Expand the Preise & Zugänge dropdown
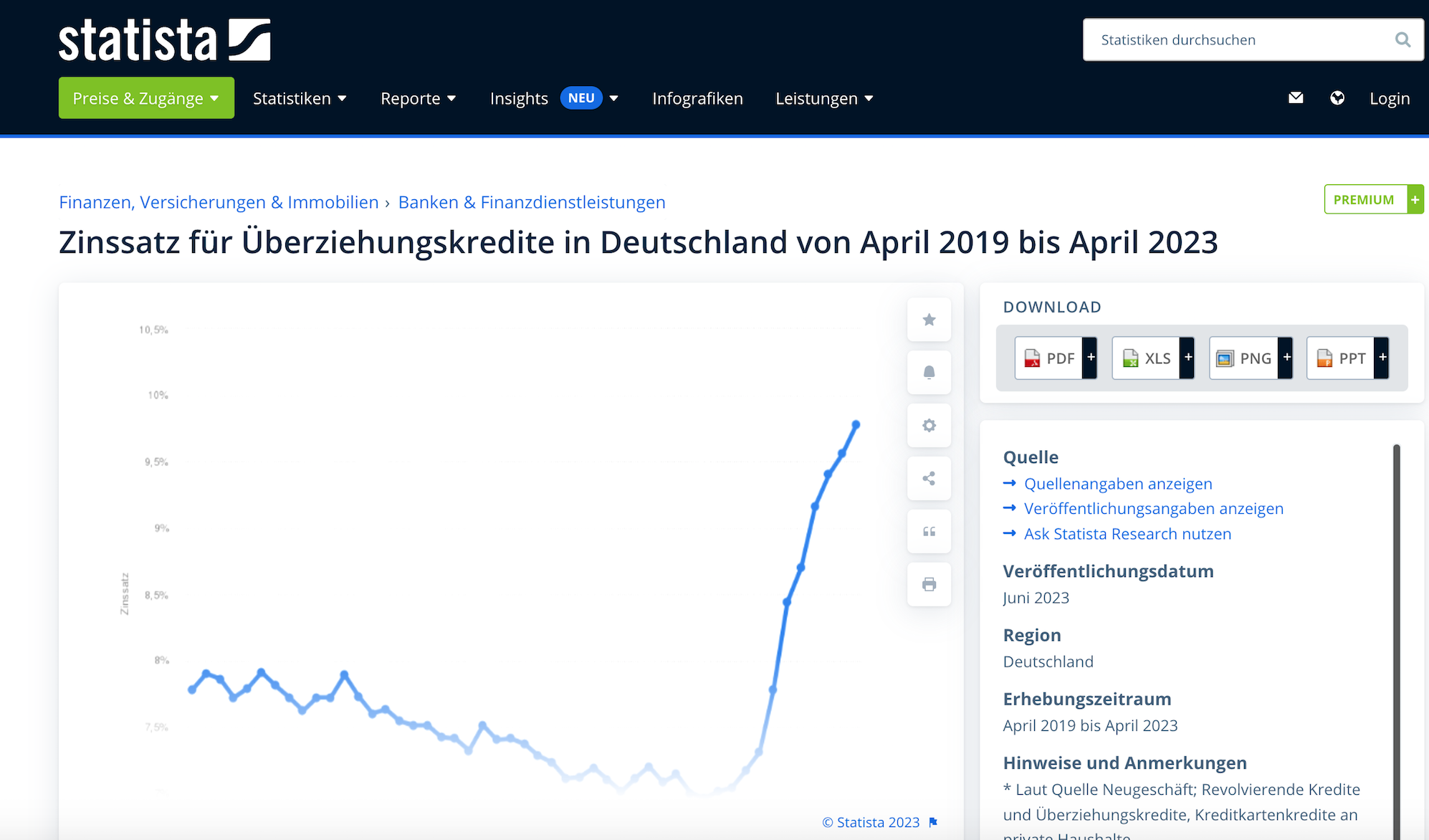Screen dimensions: 1429x840 tap(146, 98)
